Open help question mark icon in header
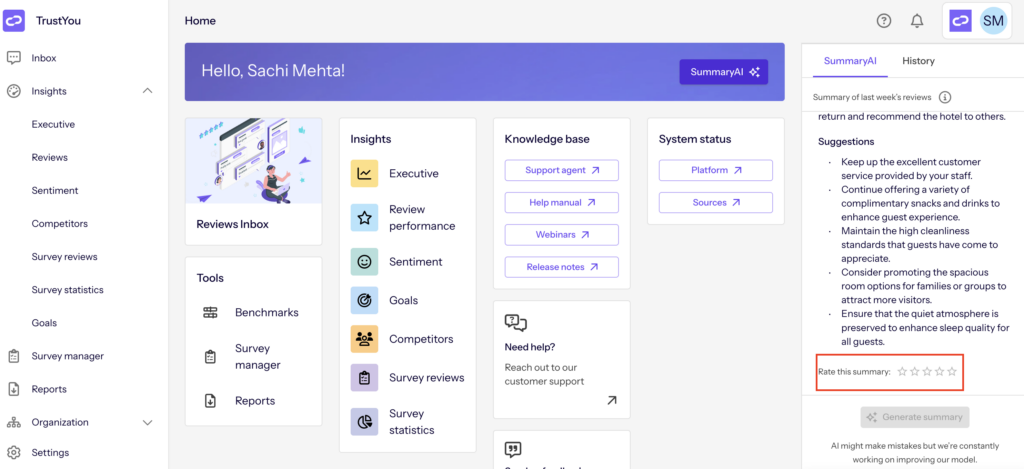 point(884,21)
